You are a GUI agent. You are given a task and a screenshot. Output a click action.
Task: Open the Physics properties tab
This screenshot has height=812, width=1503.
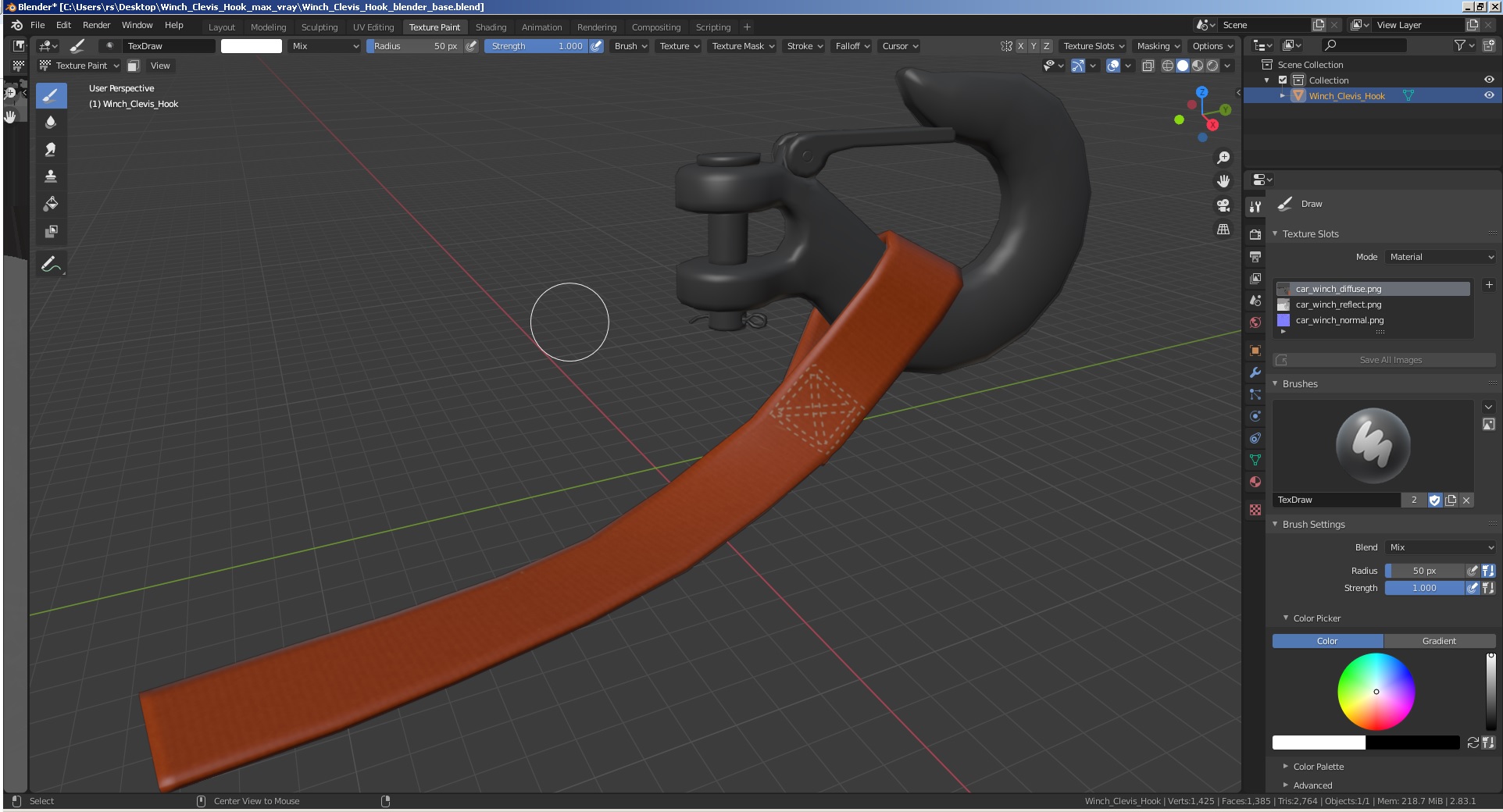pyautogui.click(x=1255, y=416)
